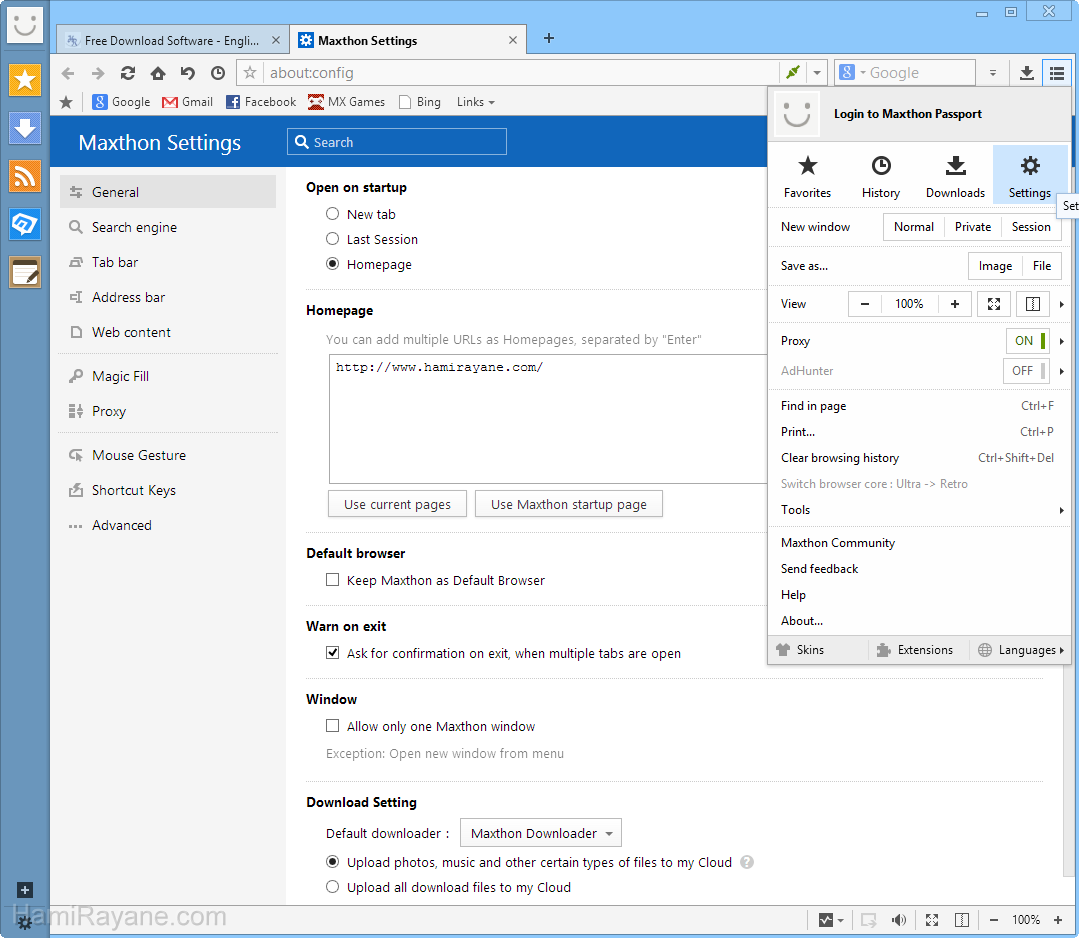Check Allow only one Maxthon window
This screenshot has width=1079, height=938.
click(332, 726)
